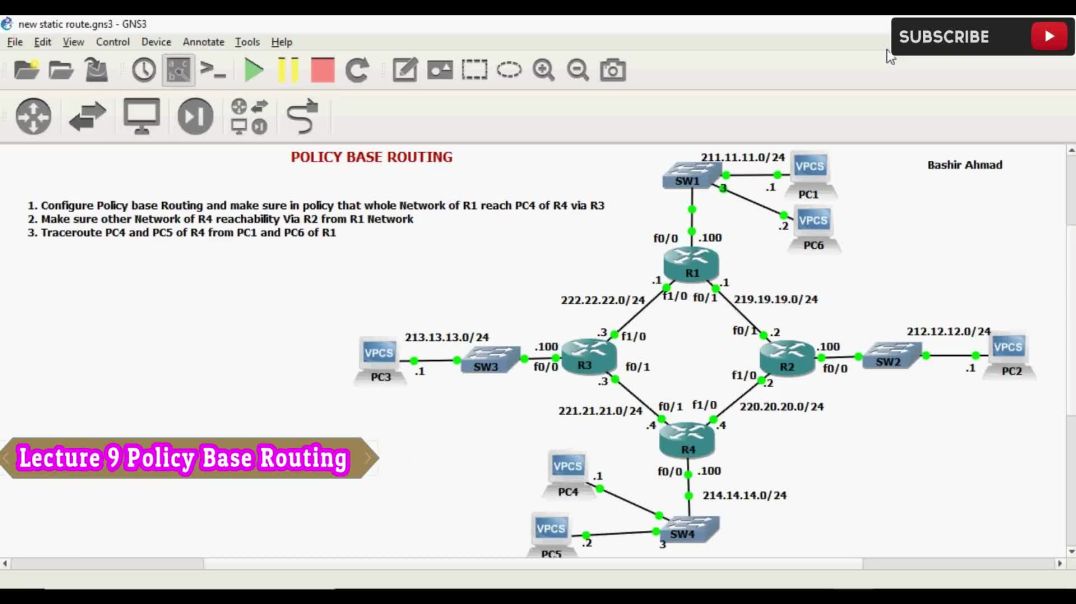Browse end devices monitor icon
This screenshot has width=1076, height=604.
pyautogui.click(x=141, y=116)
